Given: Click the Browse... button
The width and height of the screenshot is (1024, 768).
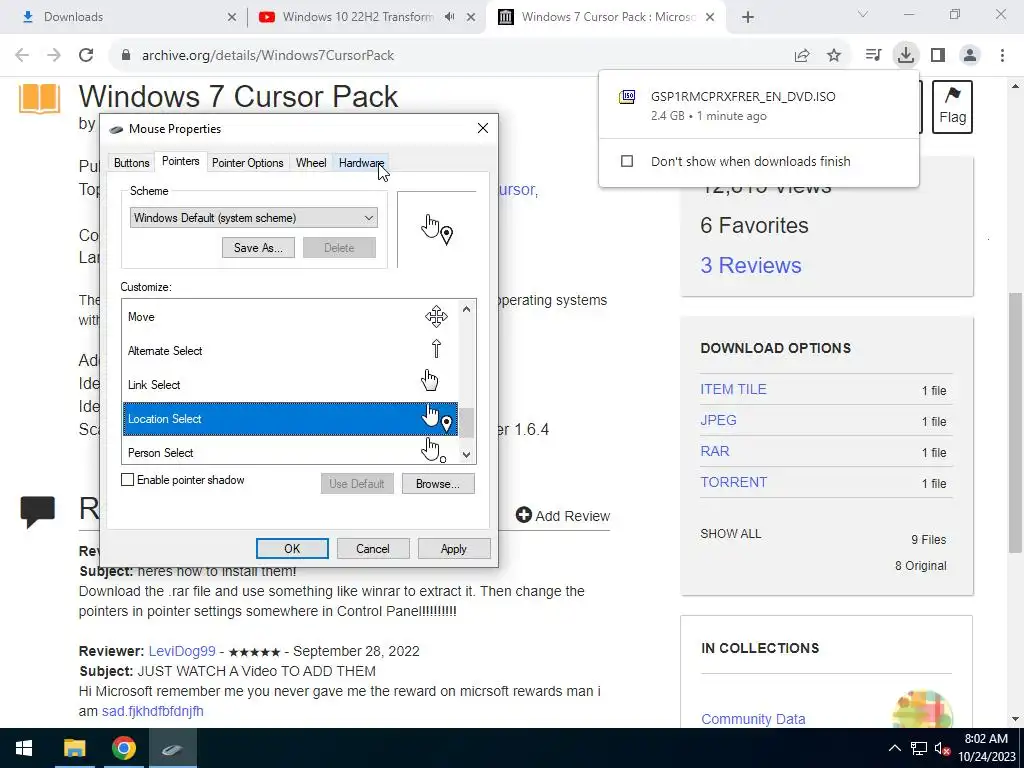Looking at the screenshot, I should pos(438,484).
